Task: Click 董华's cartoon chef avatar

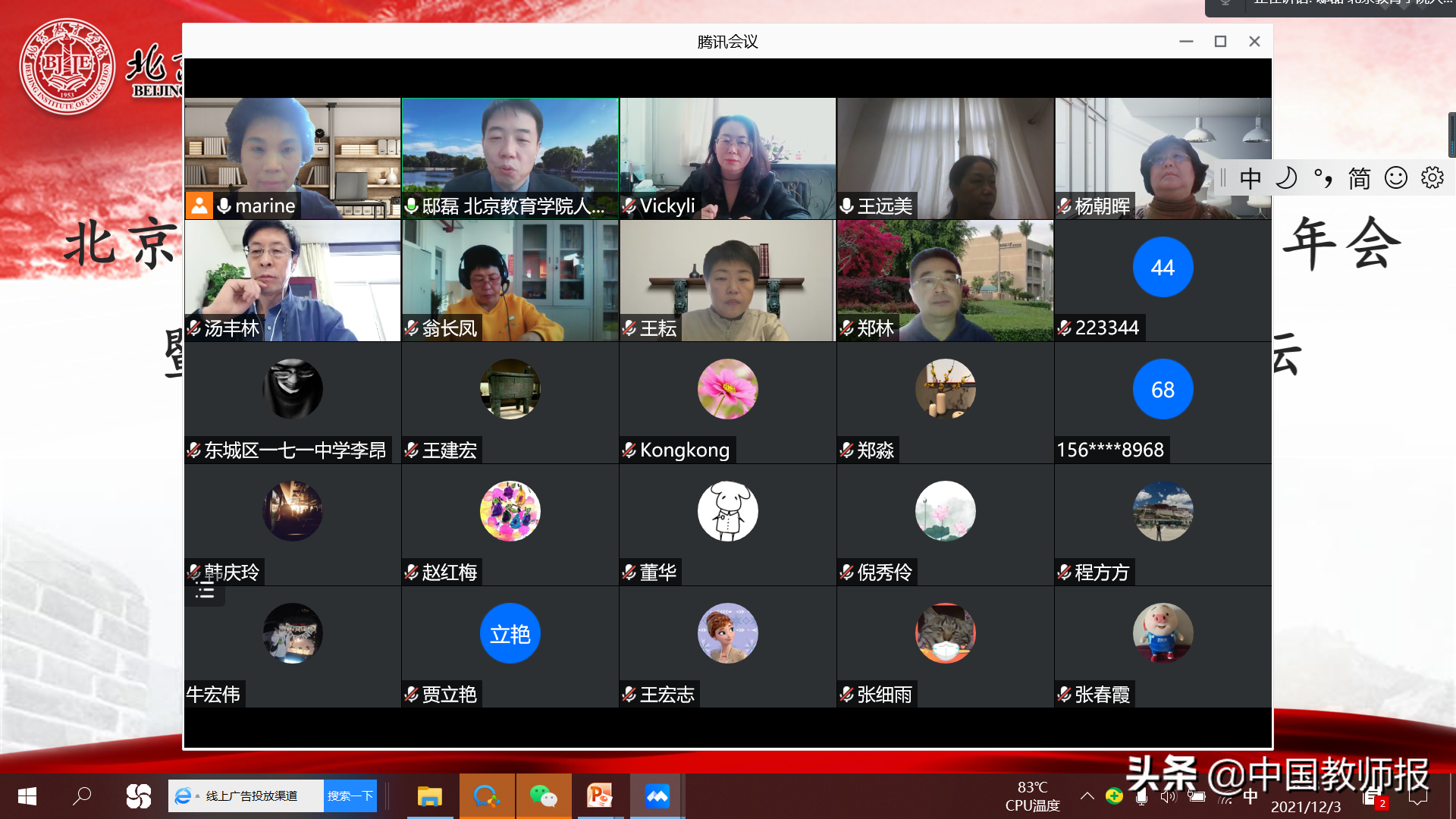Action: 727,511
